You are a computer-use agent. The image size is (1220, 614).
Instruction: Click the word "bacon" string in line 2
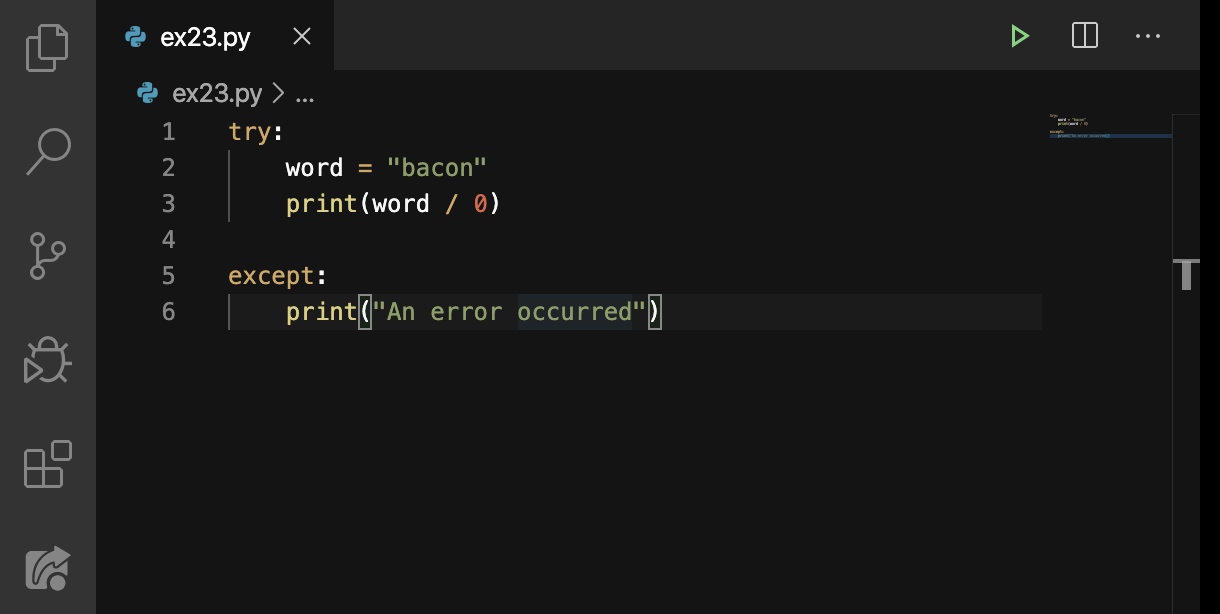point(436,167)
